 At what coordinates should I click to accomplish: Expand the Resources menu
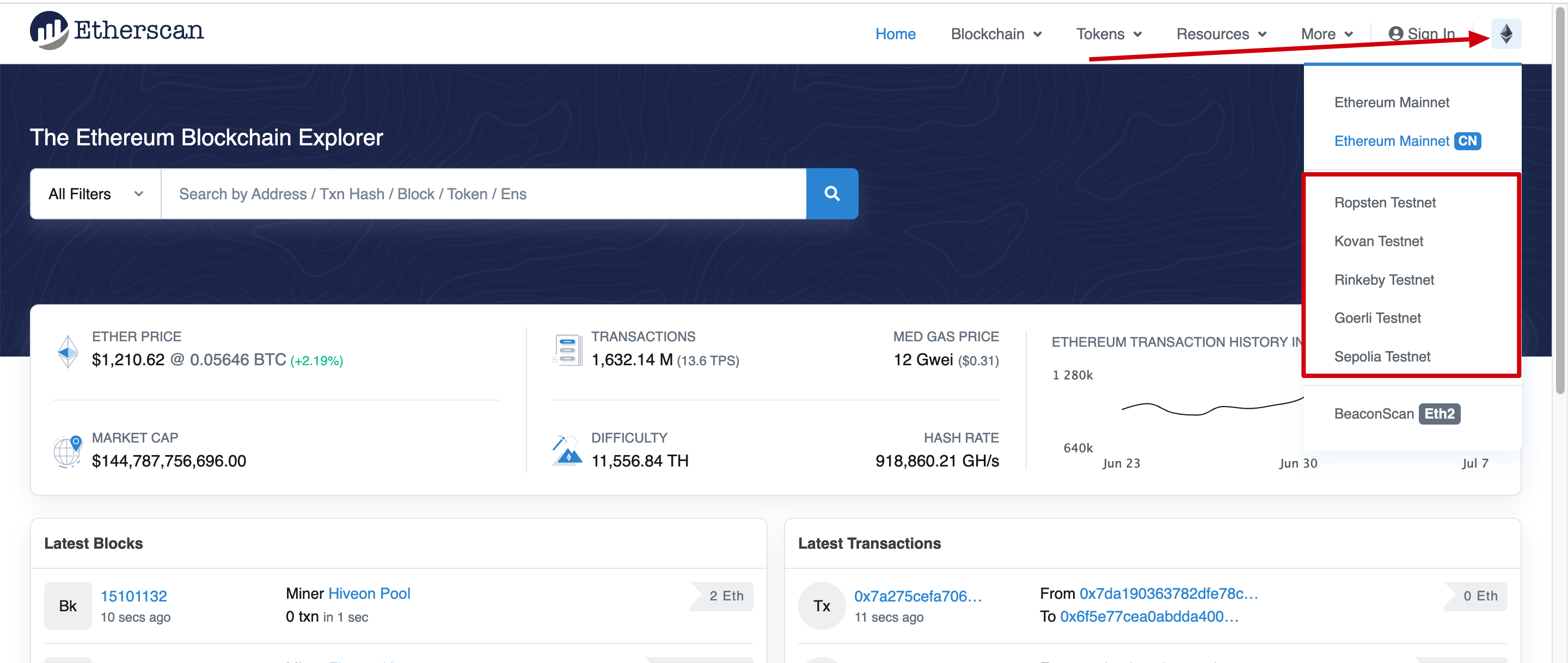click(x=1221, y=34)
